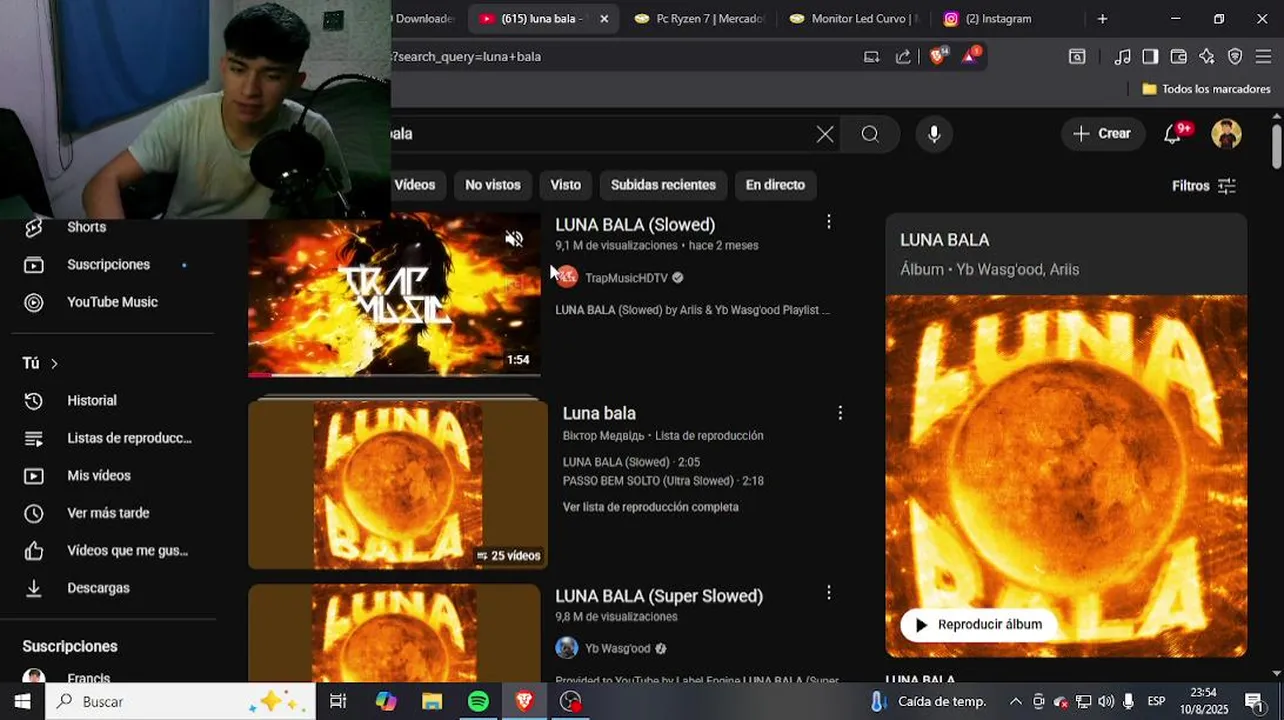This screenshot has width=1284, height=720.
Task: Switch to the Instagram tab
Action: pos(1001,19)
